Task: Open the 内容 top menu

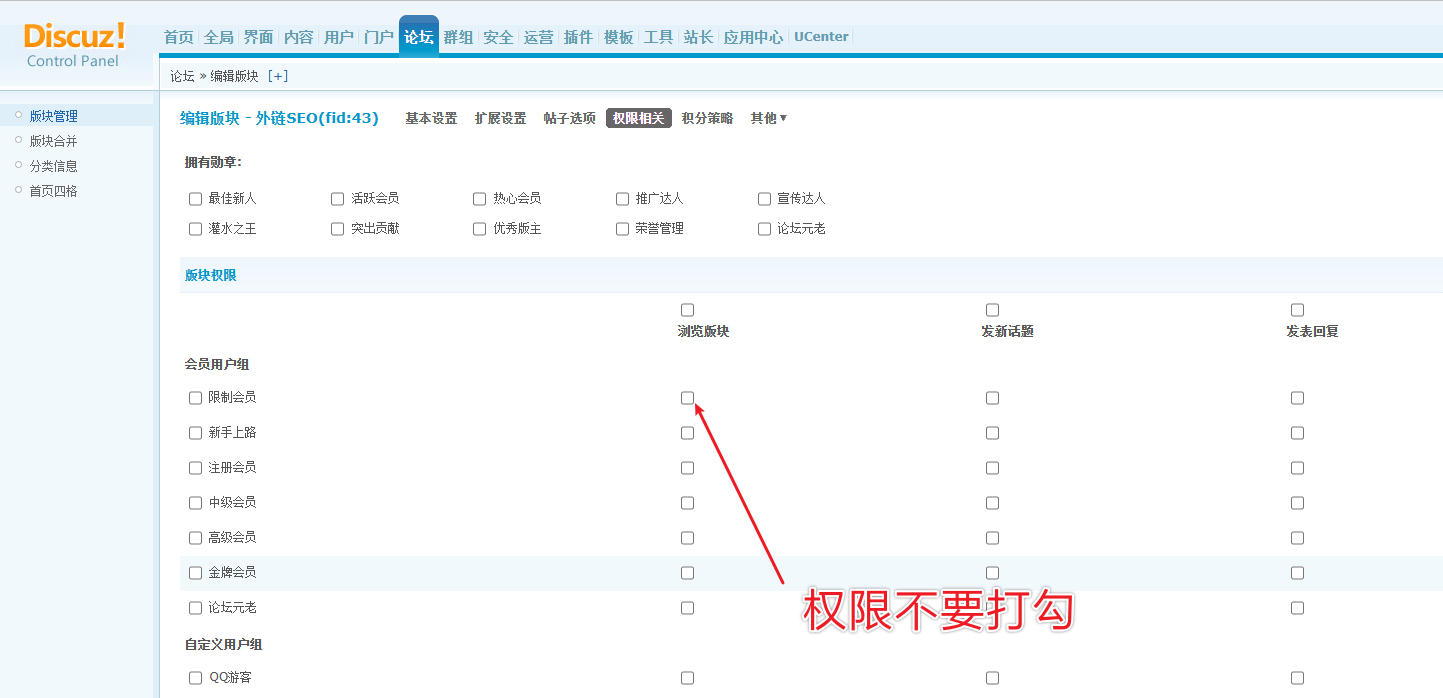Action: (x=299, y=37)
